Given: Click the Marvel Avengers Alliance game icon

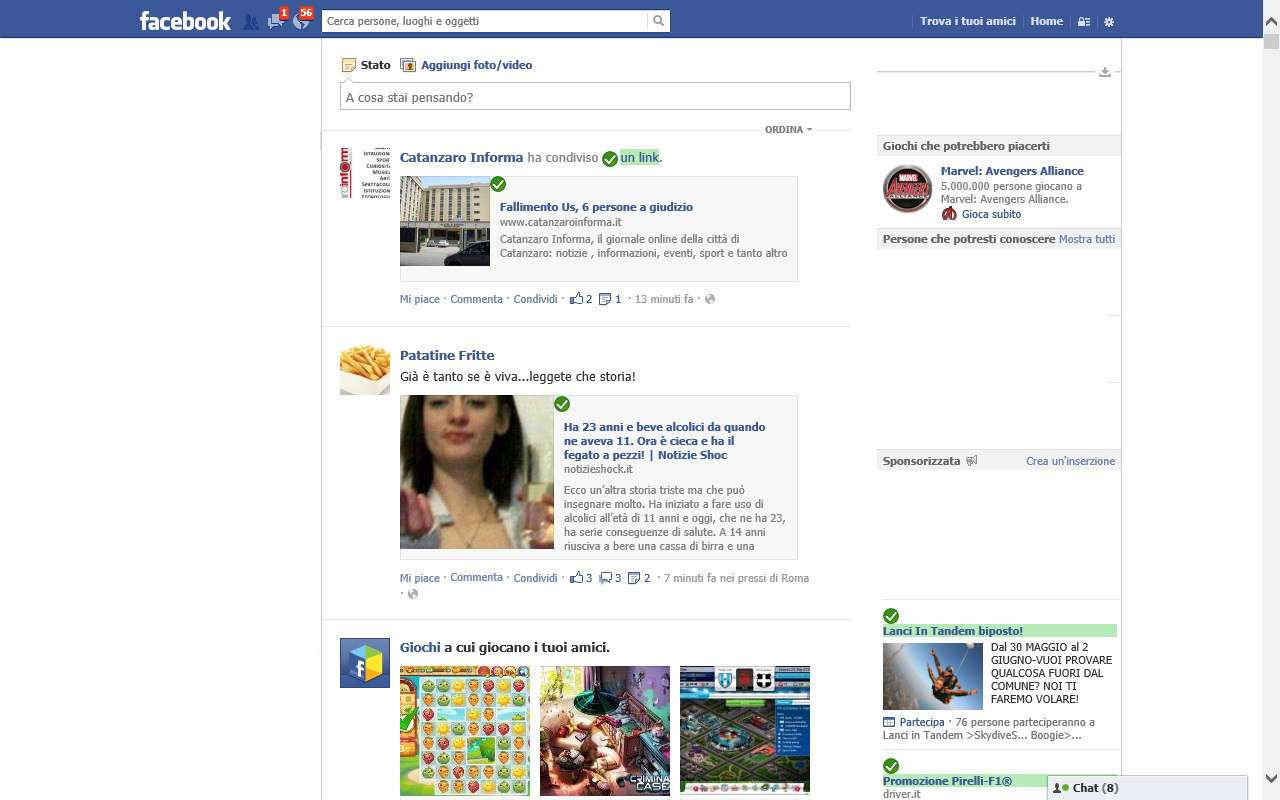Looking at the screenshot, I should tap(907, 189).
